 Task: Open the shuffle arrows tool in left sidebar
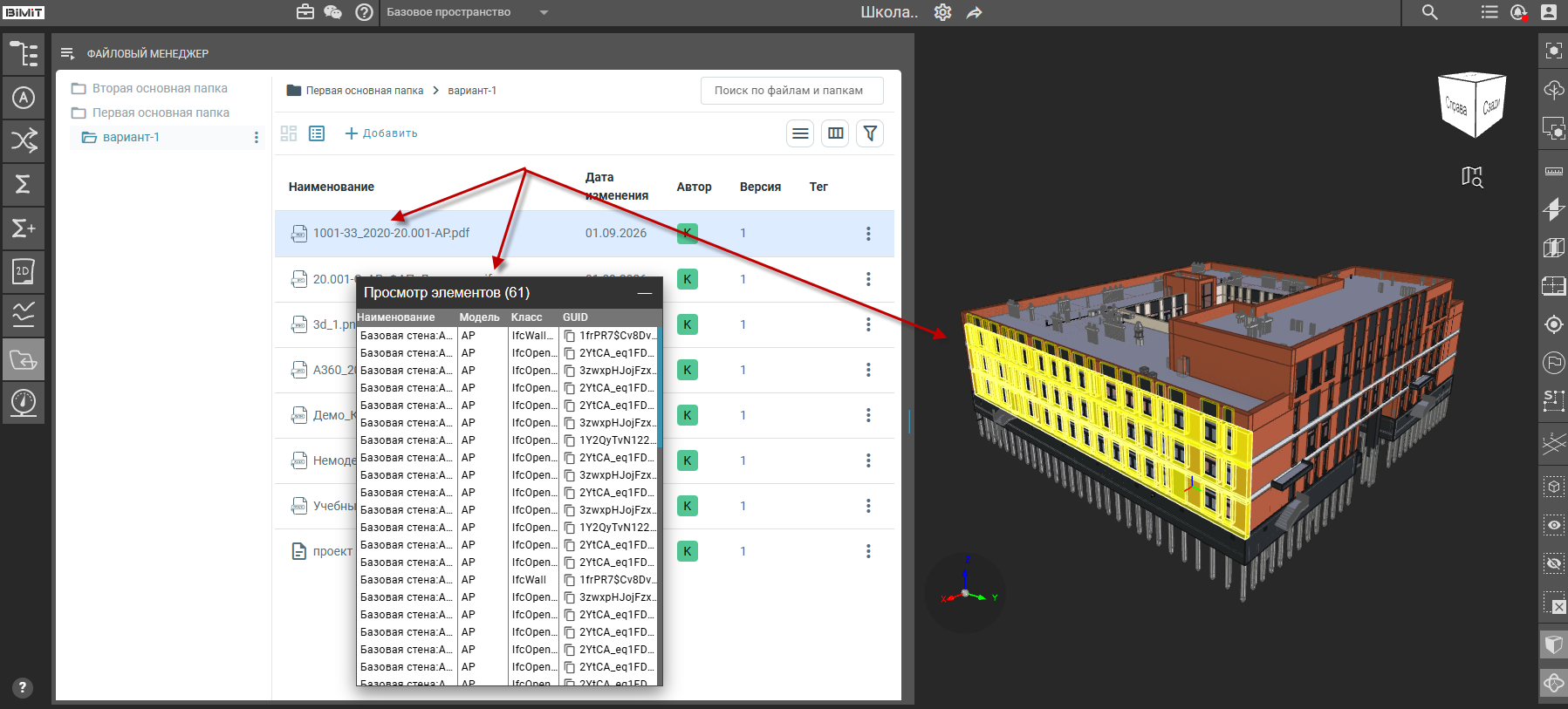24,140
